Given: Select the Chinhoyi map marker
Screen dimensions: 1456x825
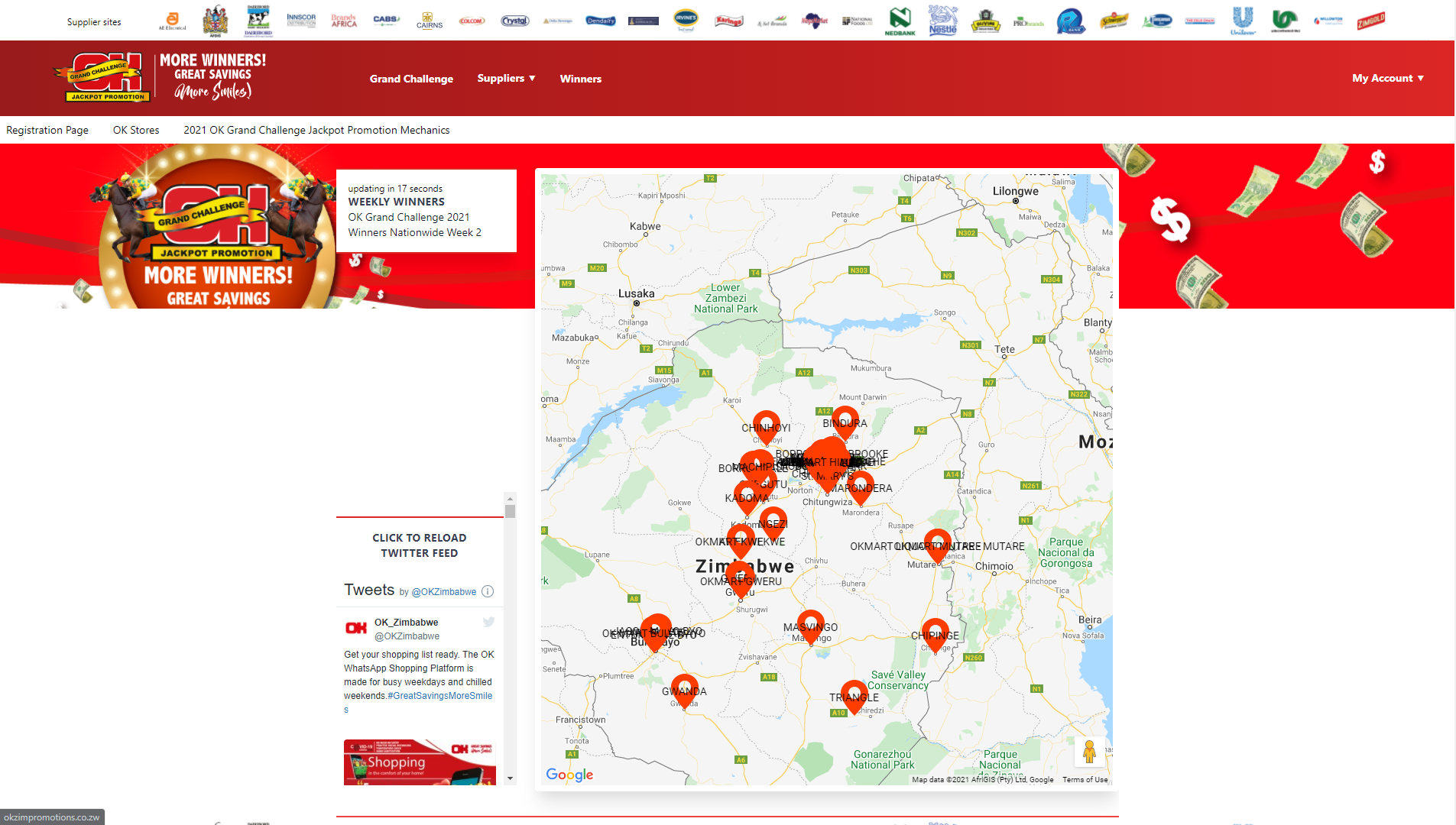Looking at the screenshot, I should (766, 425).
